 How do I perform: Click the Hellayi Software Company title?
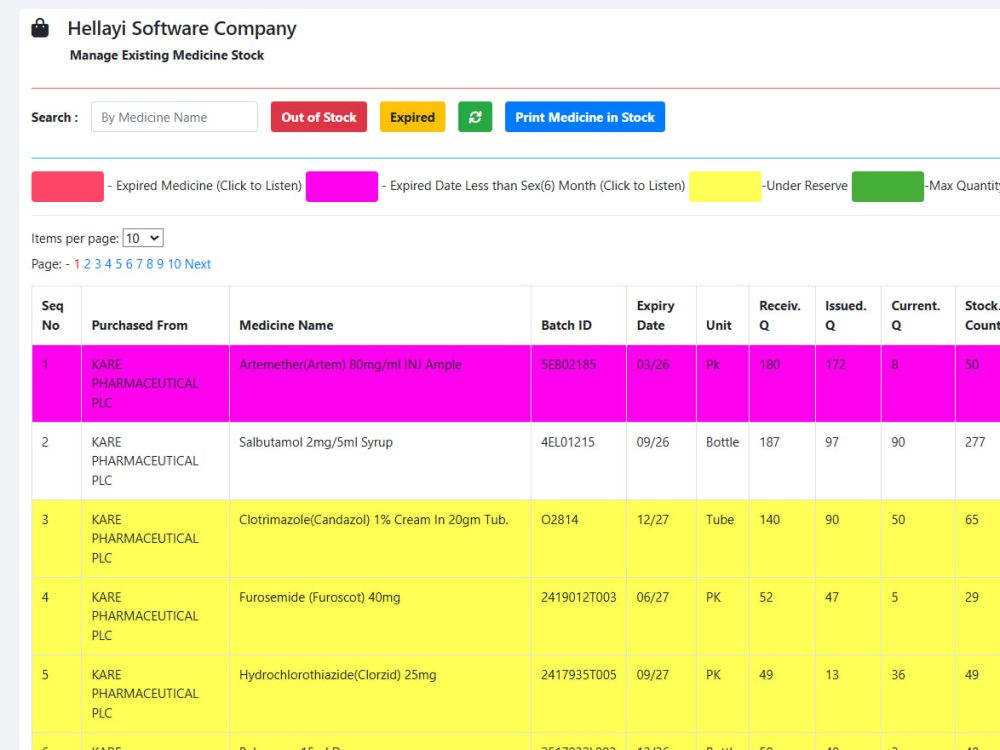pos(182,28)
